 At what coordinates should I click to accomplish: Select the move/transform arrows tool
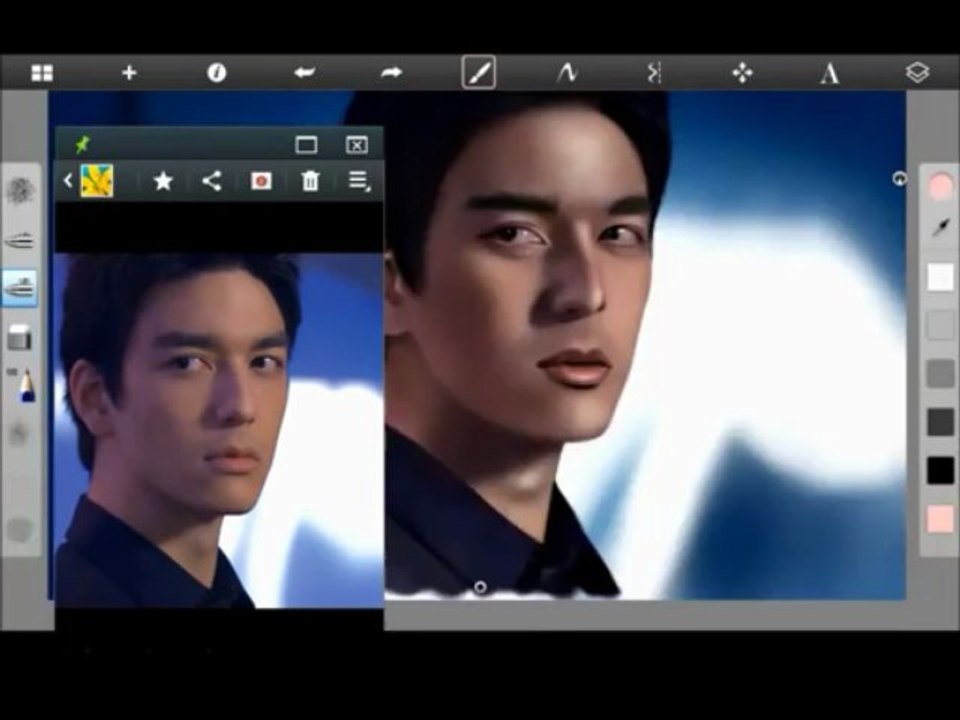pyautogui.click(x=742, y=73)
